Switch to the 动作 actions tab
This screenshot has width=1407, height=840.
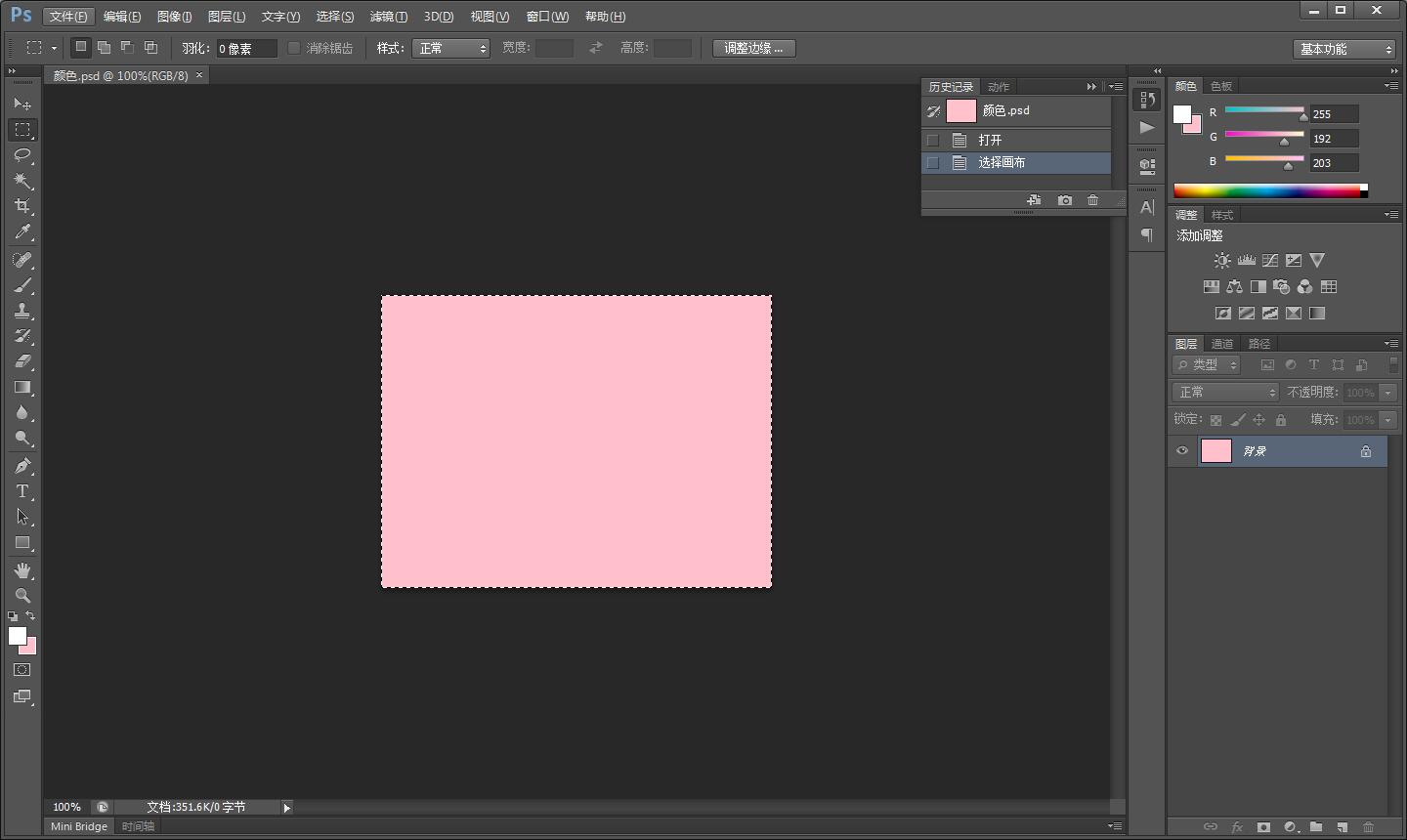click(999, 87)
